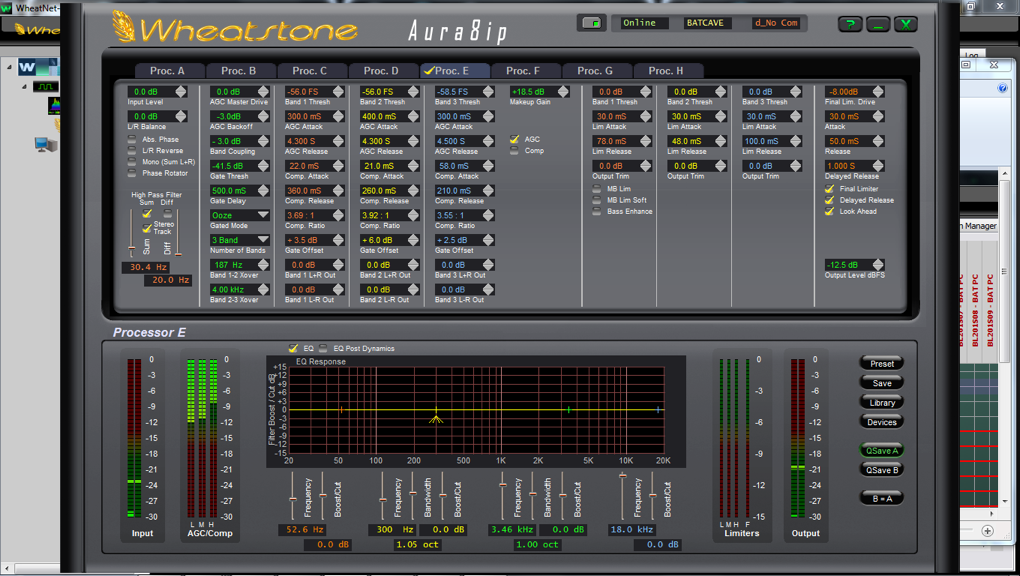
Task: Select the spectrum analyzer icon in the tree
Action: click(55, 105)
